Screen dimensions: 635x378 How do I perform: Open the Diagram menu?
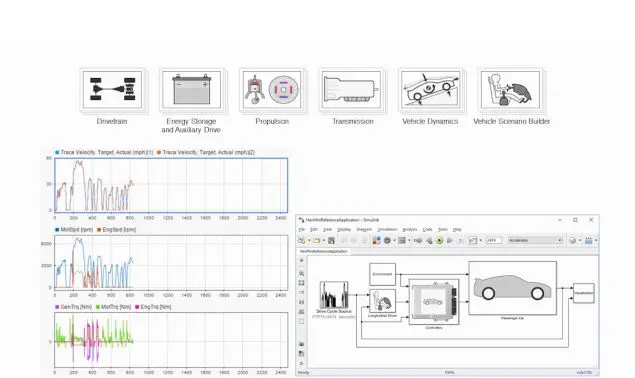click(364, 230)
